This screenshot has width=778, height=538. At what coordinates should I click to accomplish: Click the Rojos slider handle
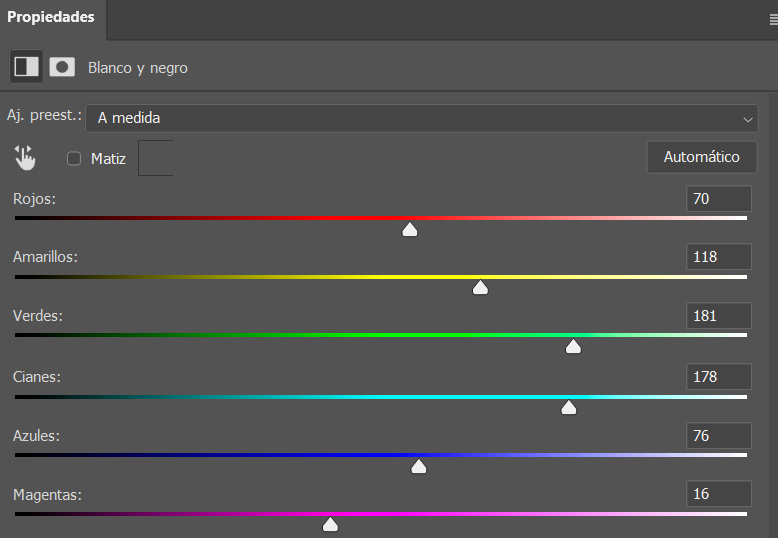coord(409,230)
